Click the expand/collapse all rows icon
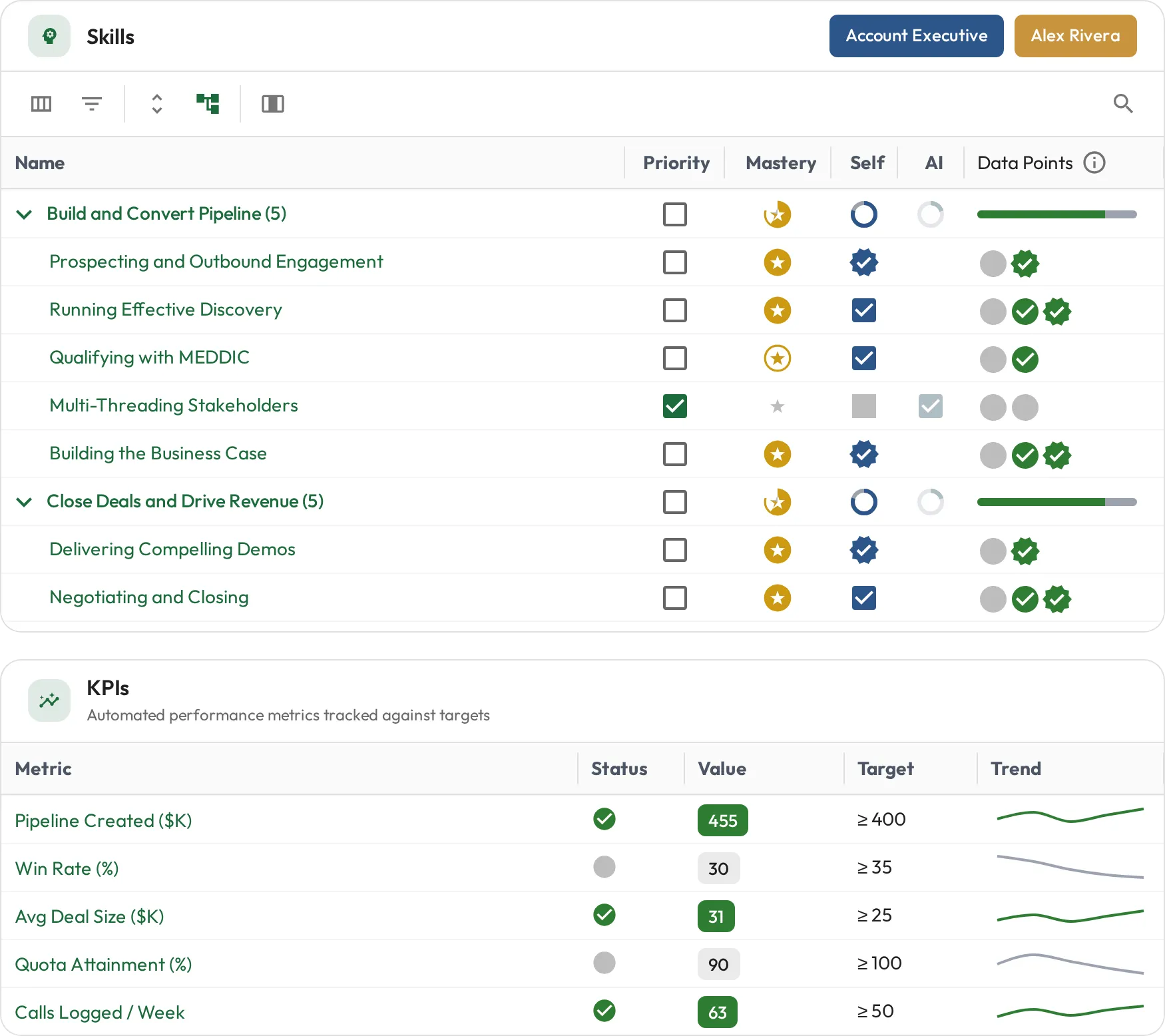 157,104
